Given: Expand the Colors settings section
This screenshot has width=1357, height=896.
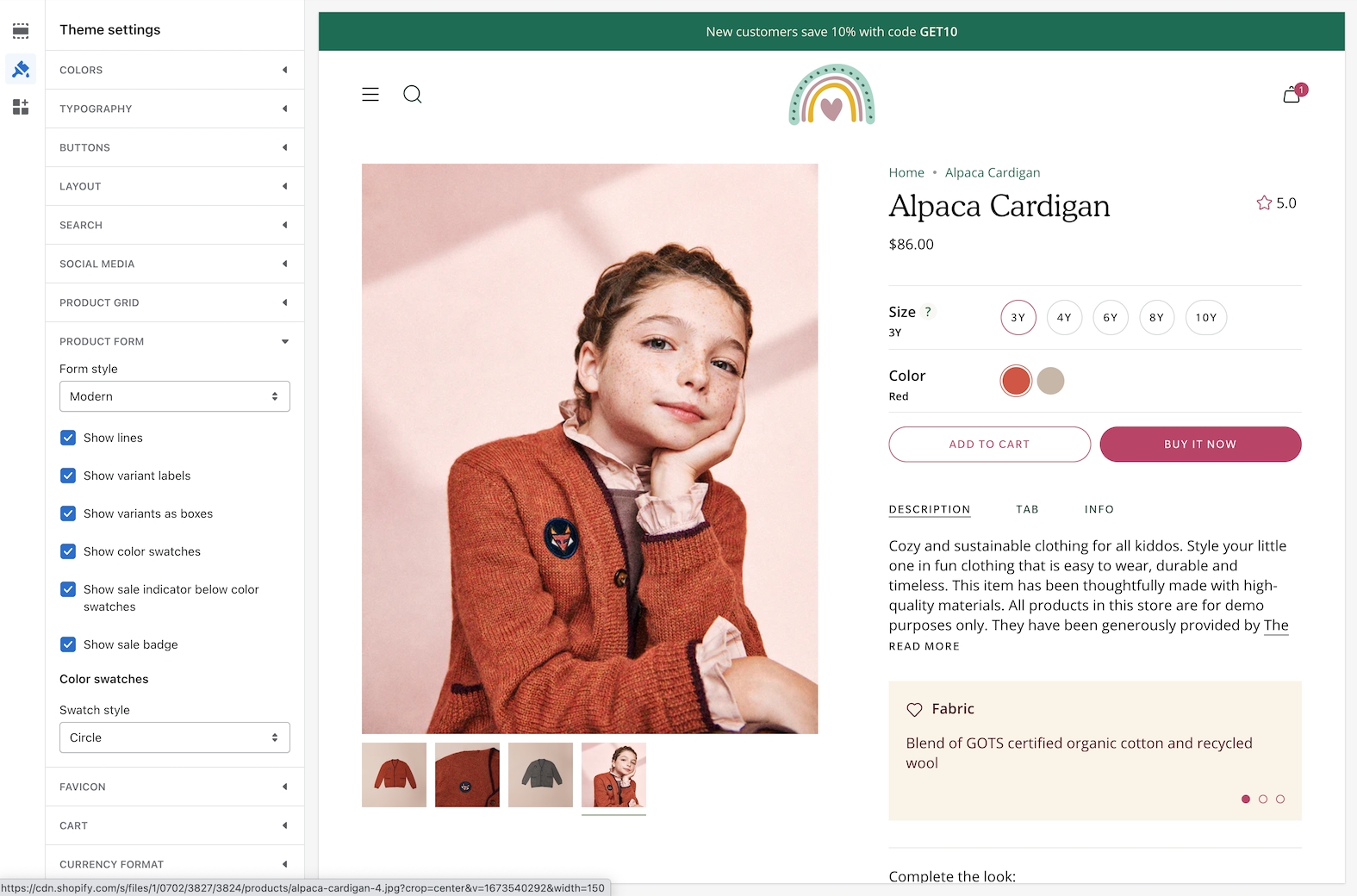Looking at the screenshot, I should (x=175, y=70).
